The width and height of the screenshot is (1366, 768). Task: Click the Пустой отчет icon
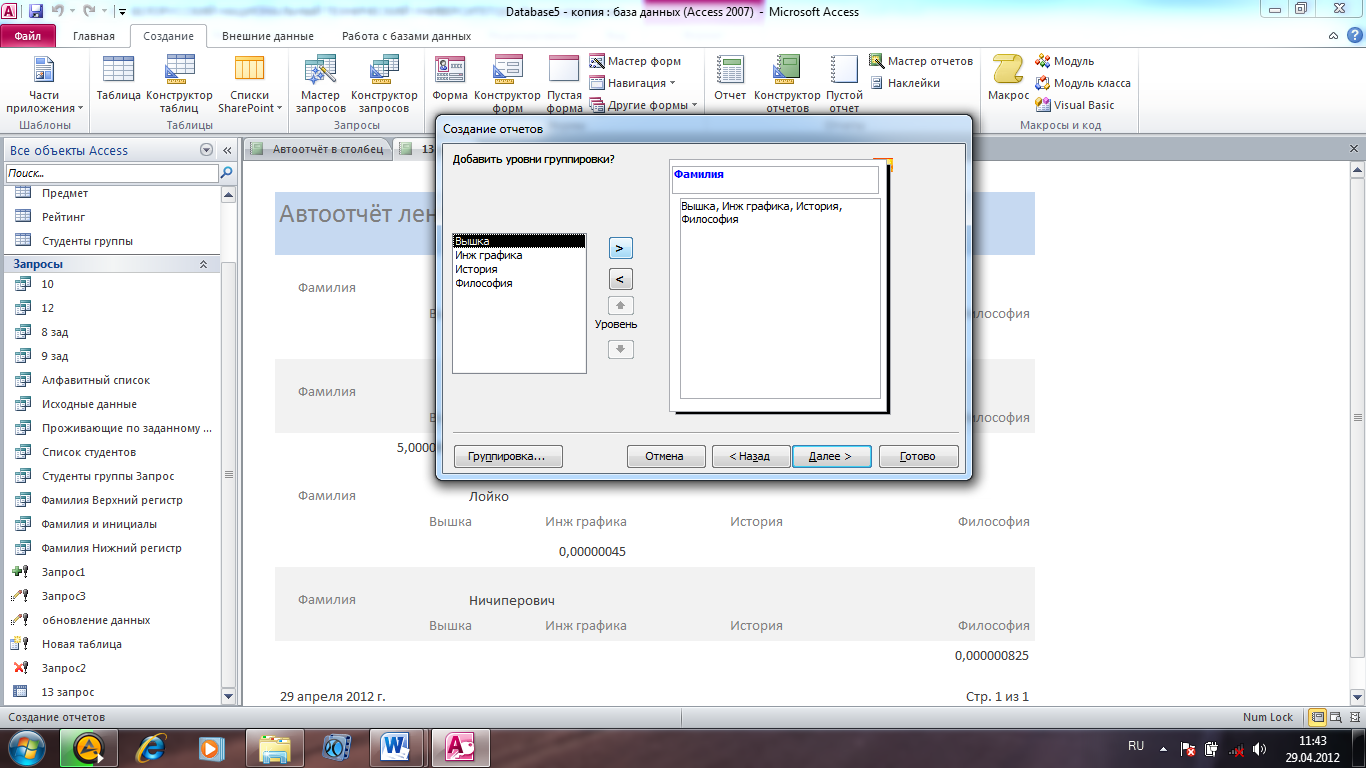coord(844,84)
